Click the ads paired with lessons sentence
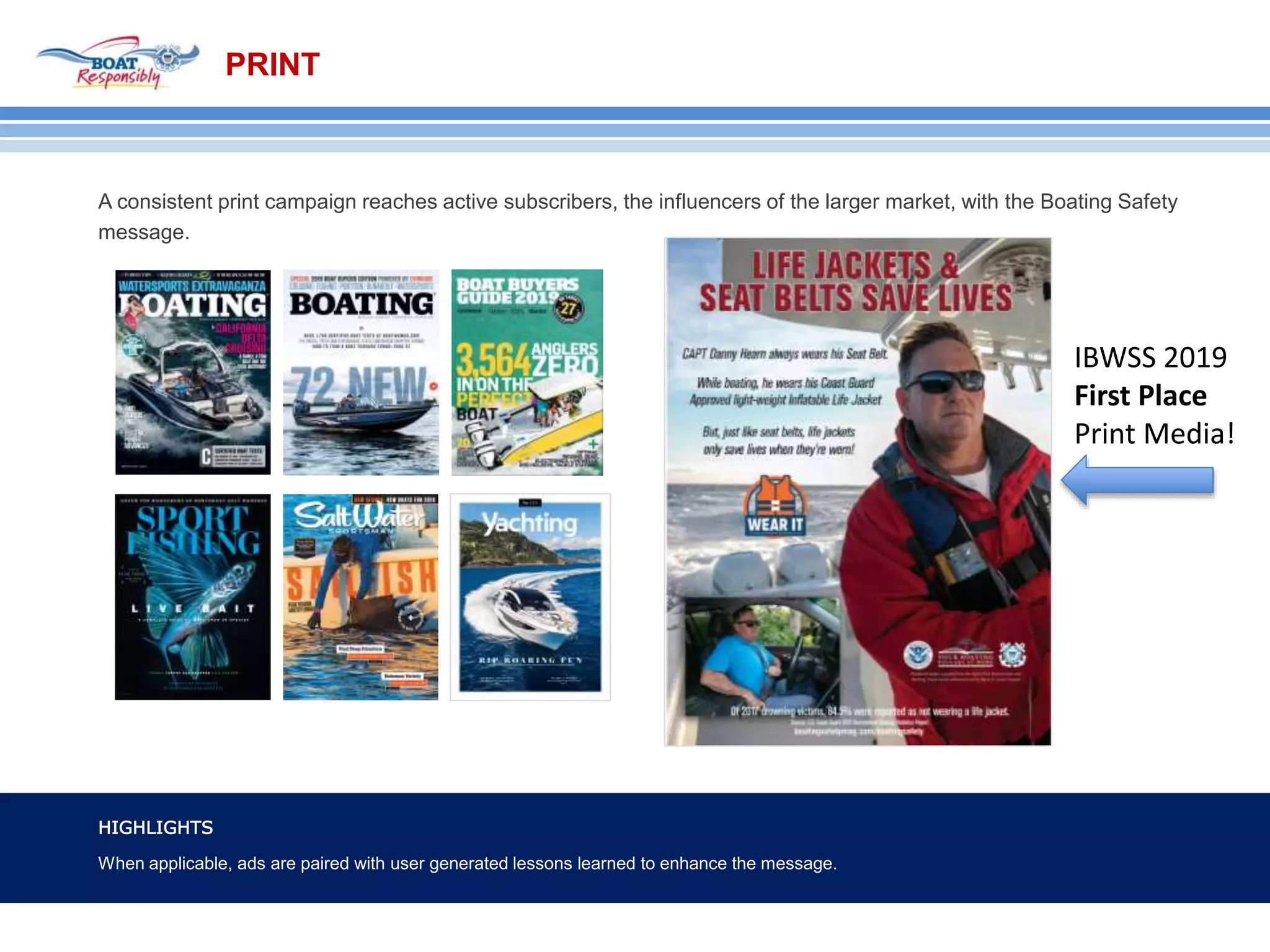Image resolution: width=1270 pixels, height=952 pixels. point(467,863)
